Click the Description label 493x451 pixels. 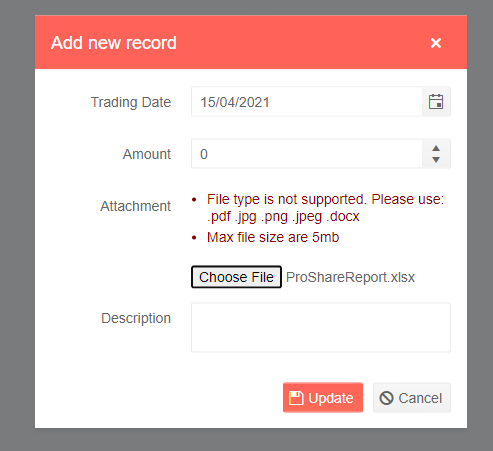coord(136,318)
